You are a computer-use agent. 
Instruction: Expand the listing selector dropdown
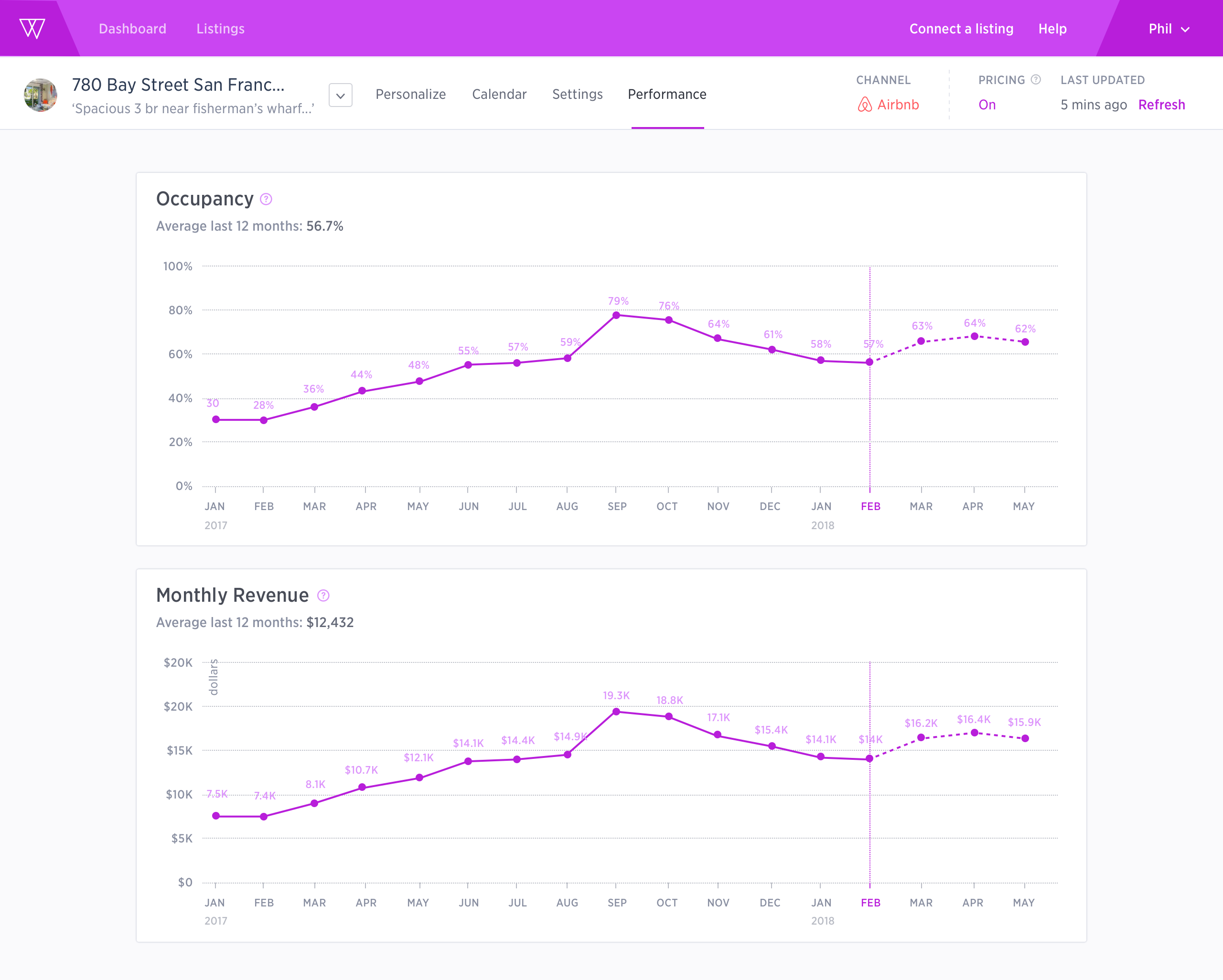coord(340,96)
